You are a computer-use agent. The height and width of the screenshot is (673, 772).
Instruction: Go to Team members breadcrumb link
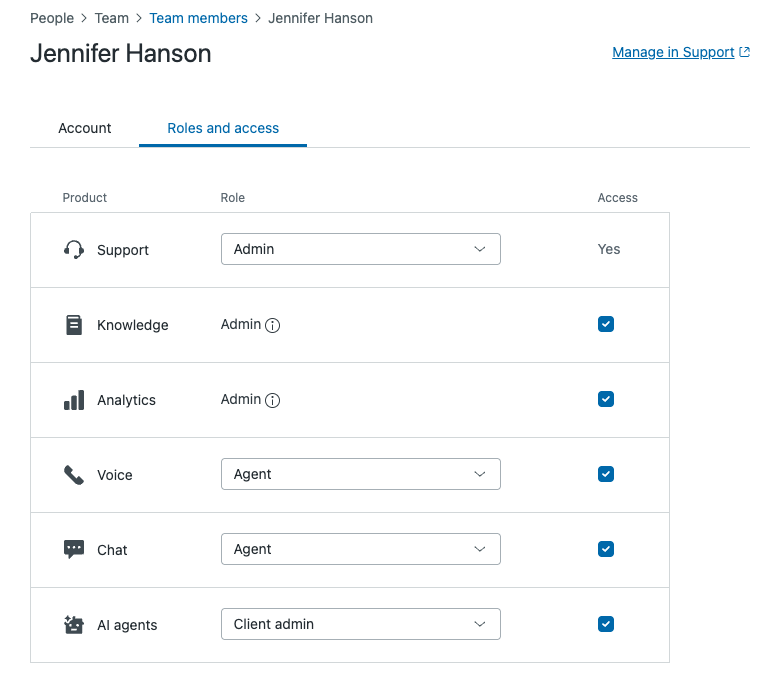point(198,18)
